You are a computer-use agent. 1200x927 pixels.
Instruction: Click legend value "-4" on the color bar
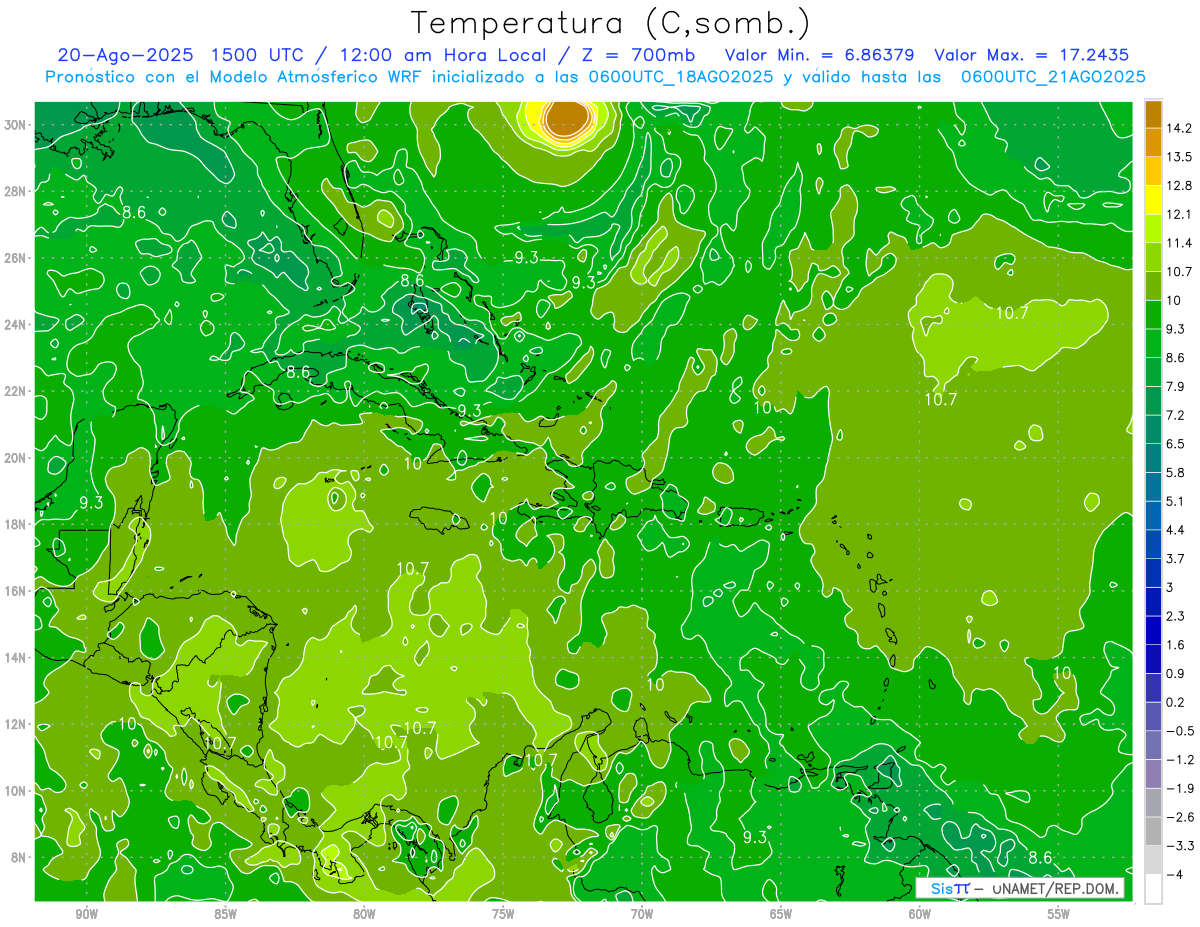(x=1175, y=876)
